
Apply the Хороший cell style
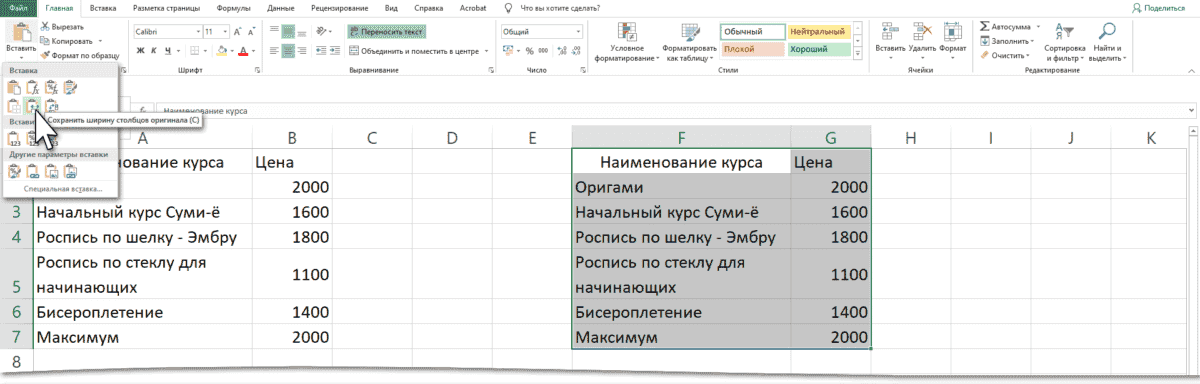pyautogui.click(x=819, y=49)
